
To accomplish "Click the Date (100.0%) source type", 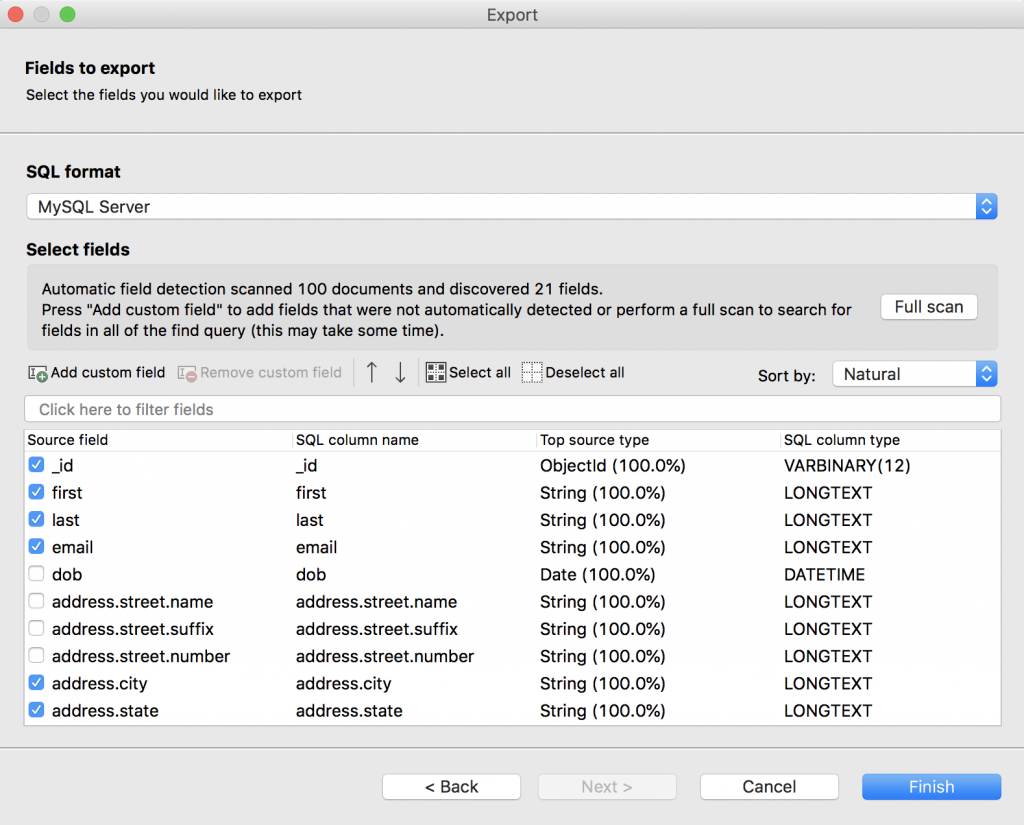I will tap(598, 574).
